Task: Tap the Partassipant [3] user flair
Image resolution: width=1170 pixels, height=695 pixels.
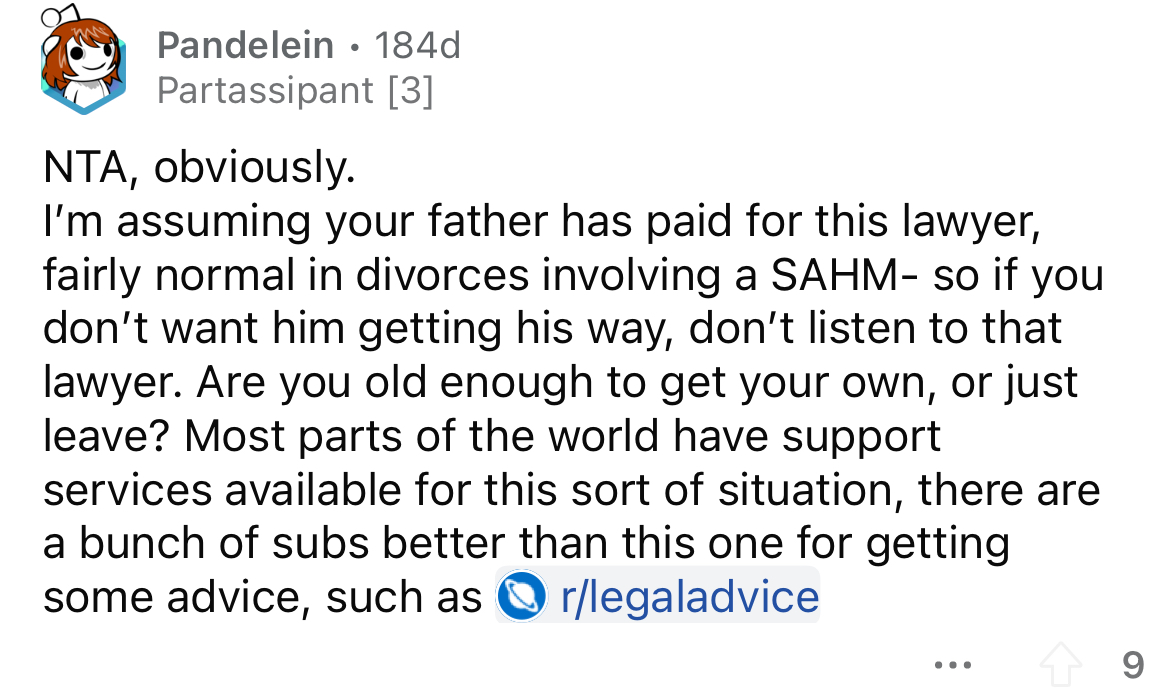Action: pos(296,91)
